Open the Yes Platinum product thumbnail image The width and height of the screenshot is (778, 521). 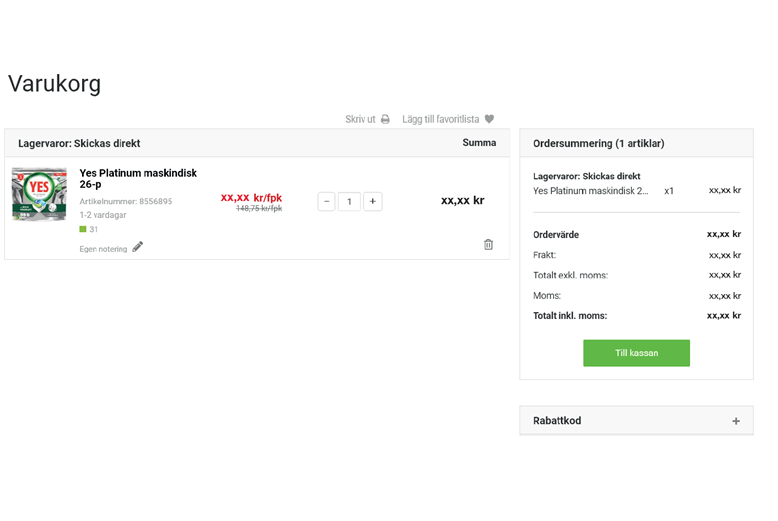click(x=39, y=194)
